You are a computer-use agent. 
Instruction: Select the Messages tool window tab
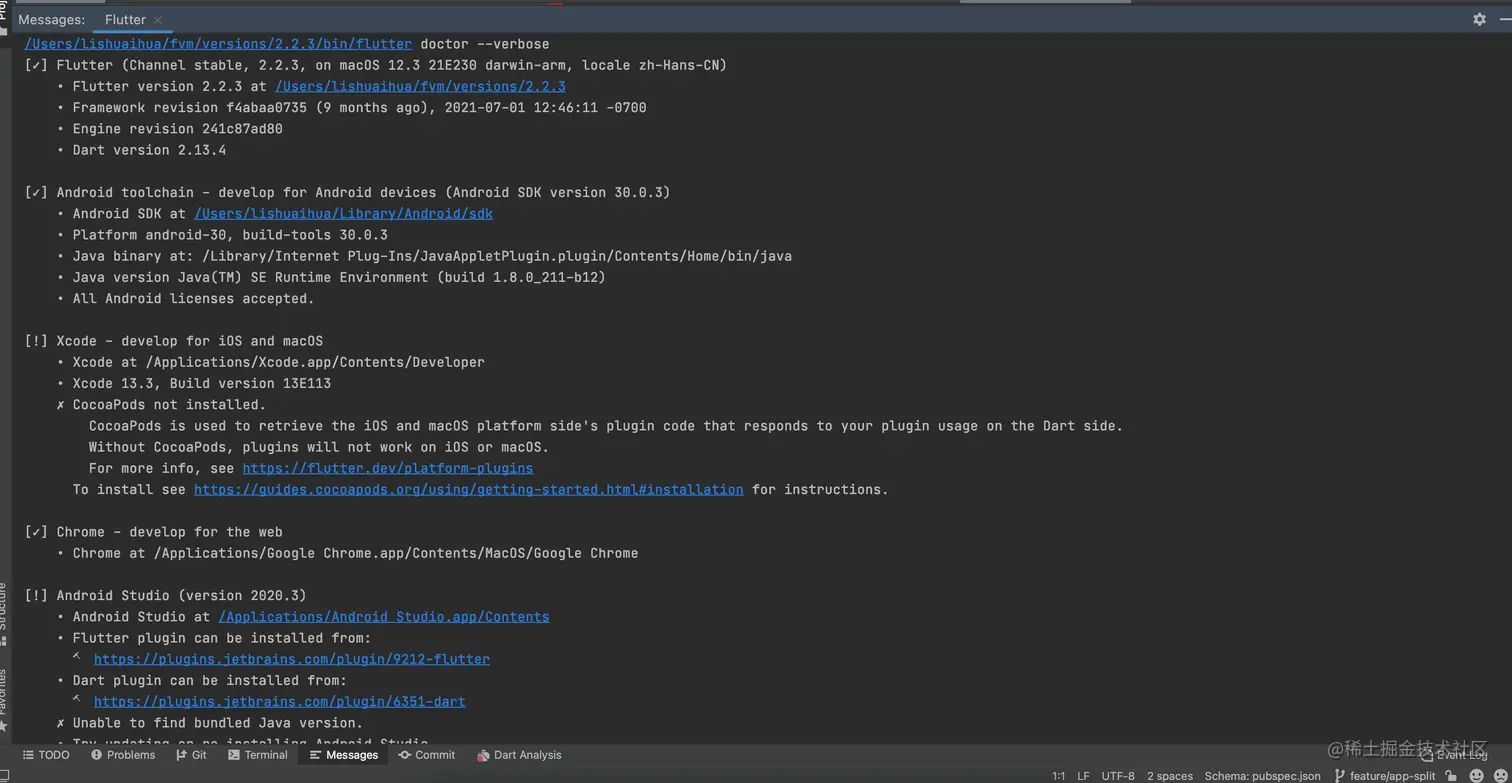click(343, 755)
